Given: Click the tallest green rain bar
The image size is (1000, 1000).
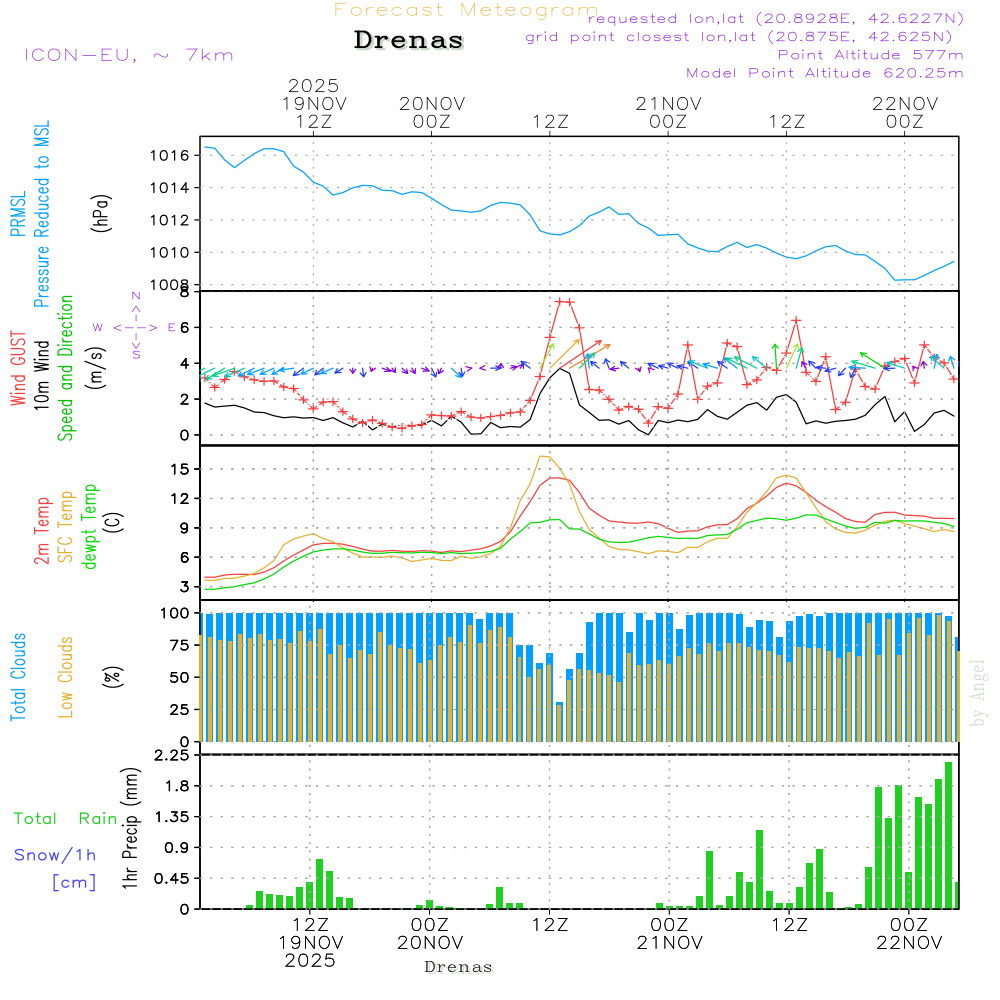Looking at the screenshot, I should [x=948, y=835].
